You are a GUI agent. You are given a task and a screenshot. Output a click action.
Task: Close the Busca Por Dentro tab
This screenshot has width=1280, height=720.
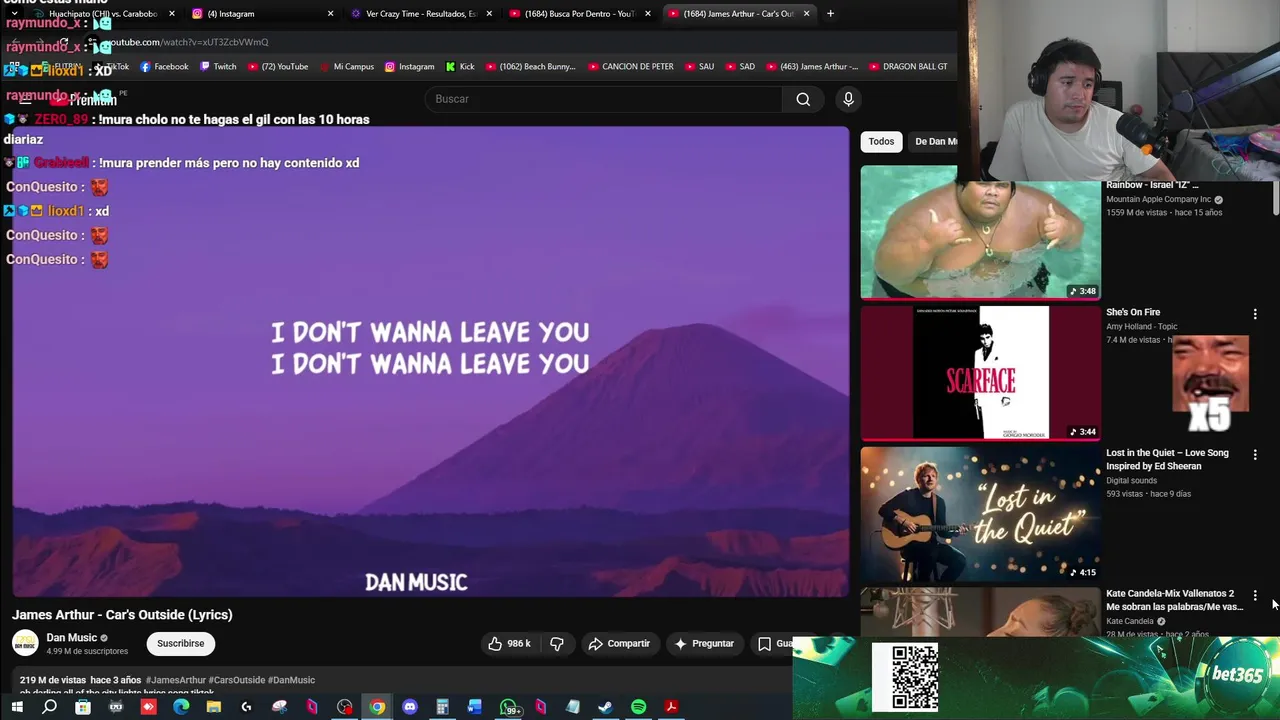tap(648, 14)
